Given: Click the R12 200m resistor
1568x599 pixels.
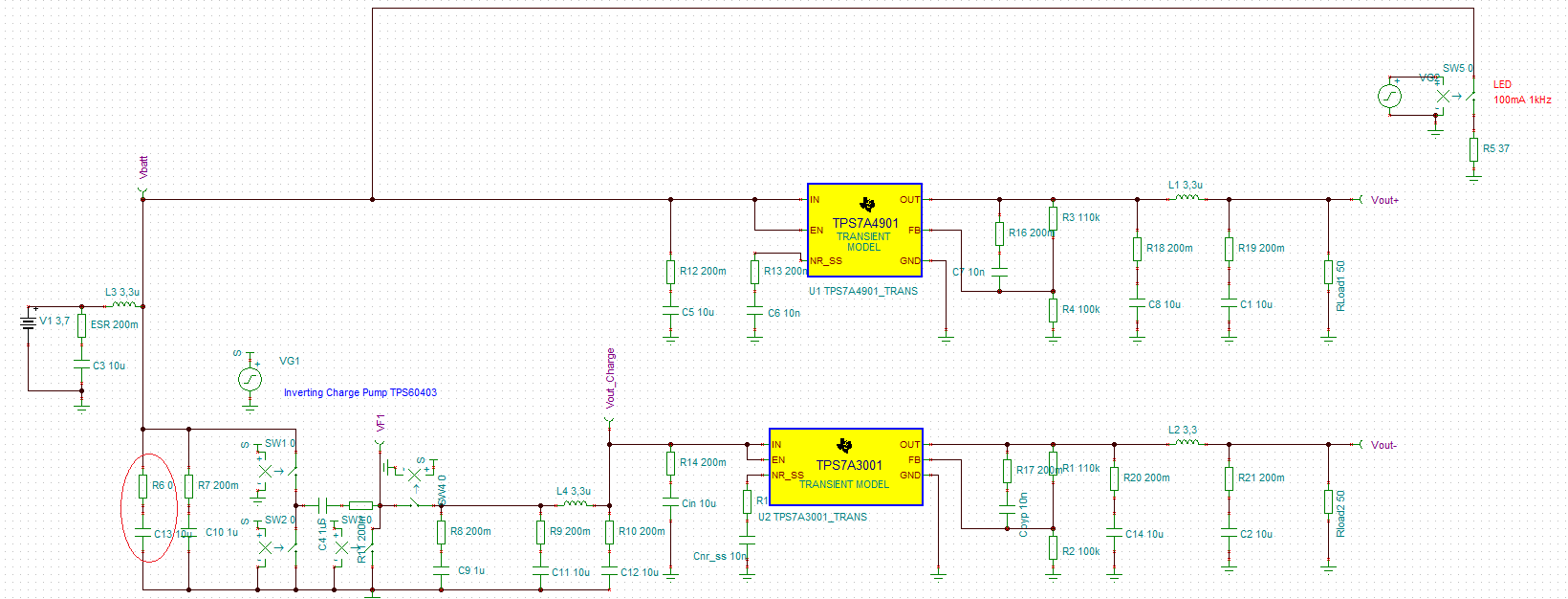Looking at the screenshot, I should coord(671,272).
